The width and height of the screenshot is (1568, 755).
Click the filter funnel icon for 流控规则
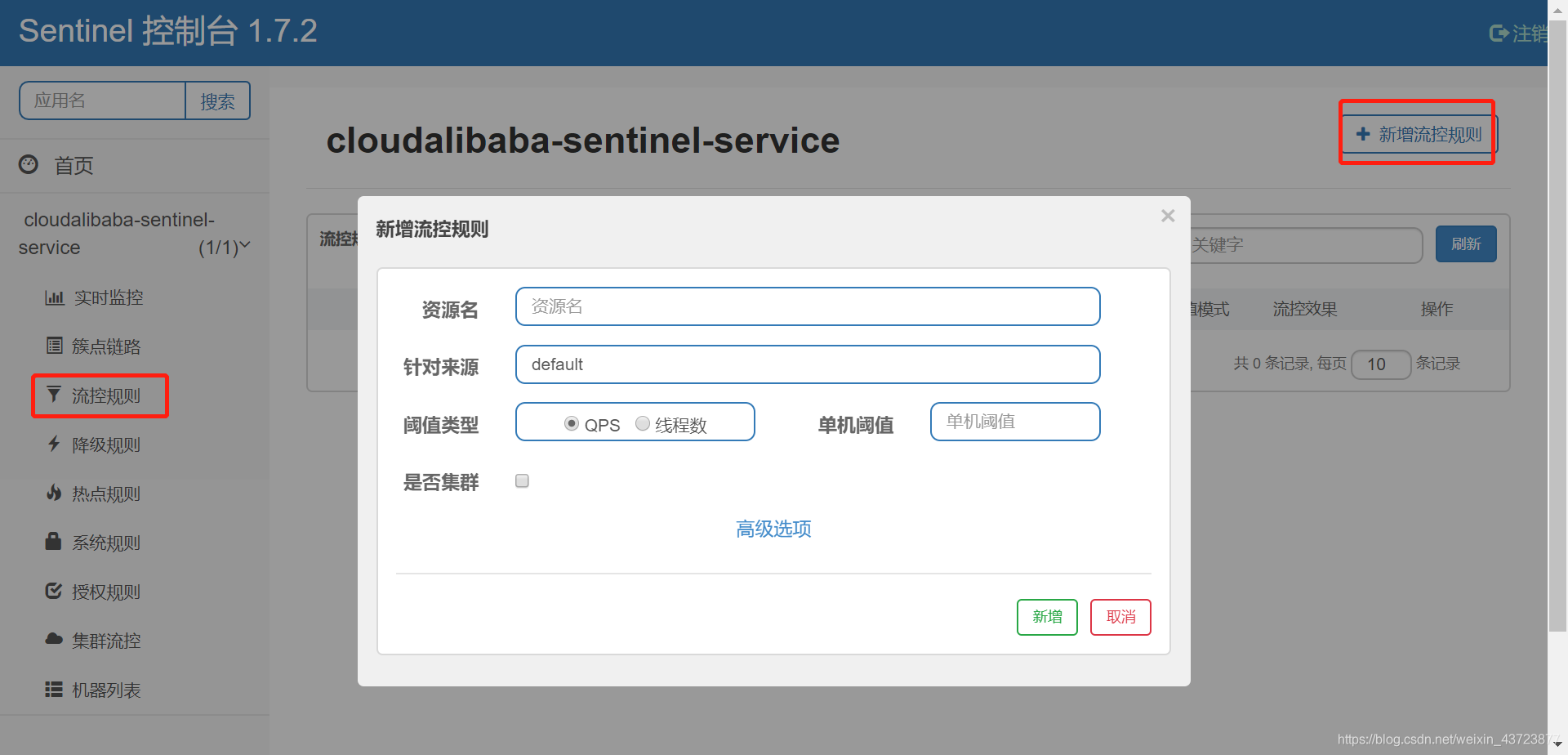point(54,395)
